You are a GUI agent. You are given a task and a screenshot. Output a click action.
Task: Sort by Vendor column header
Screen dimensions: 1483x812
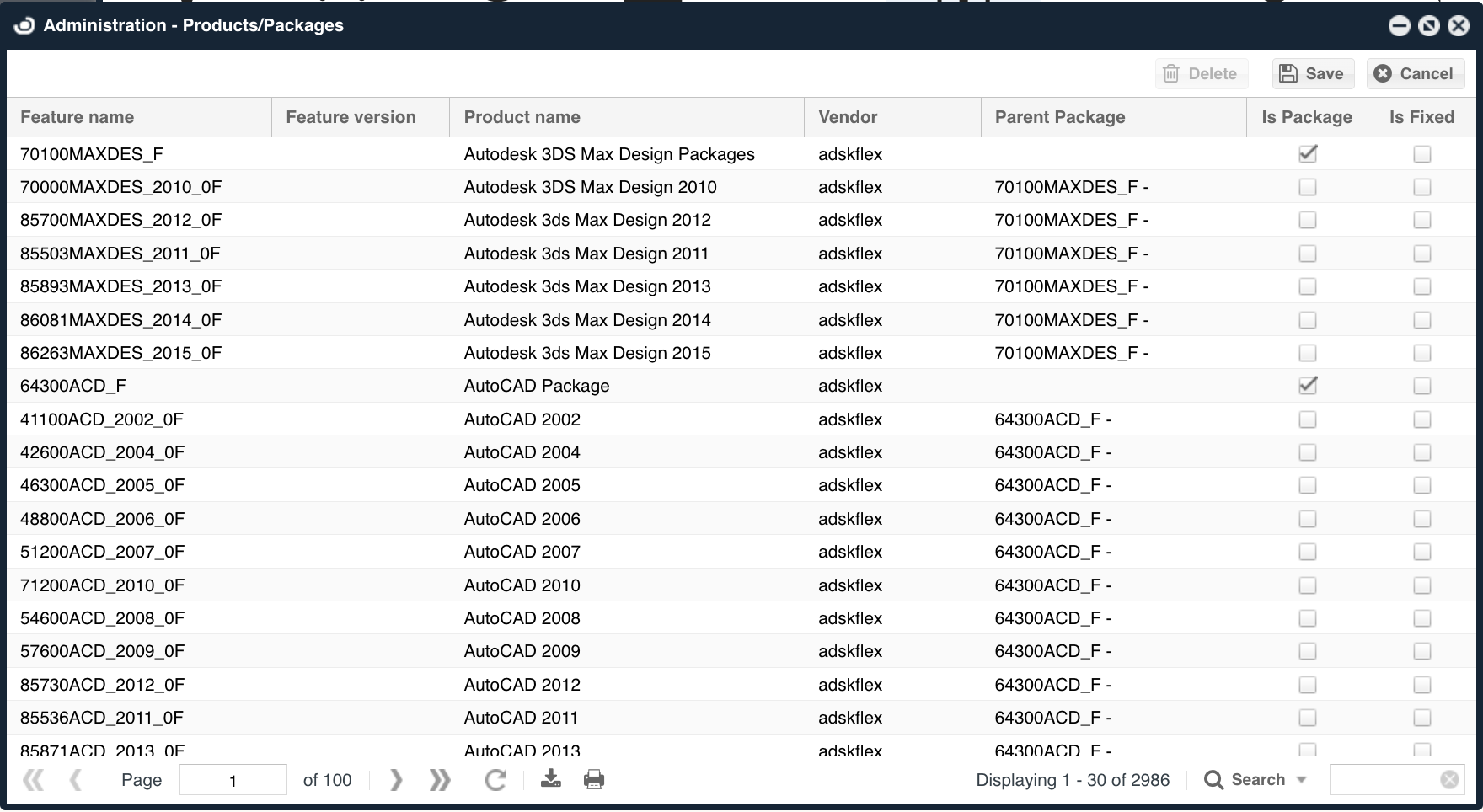tap(848, 117)
